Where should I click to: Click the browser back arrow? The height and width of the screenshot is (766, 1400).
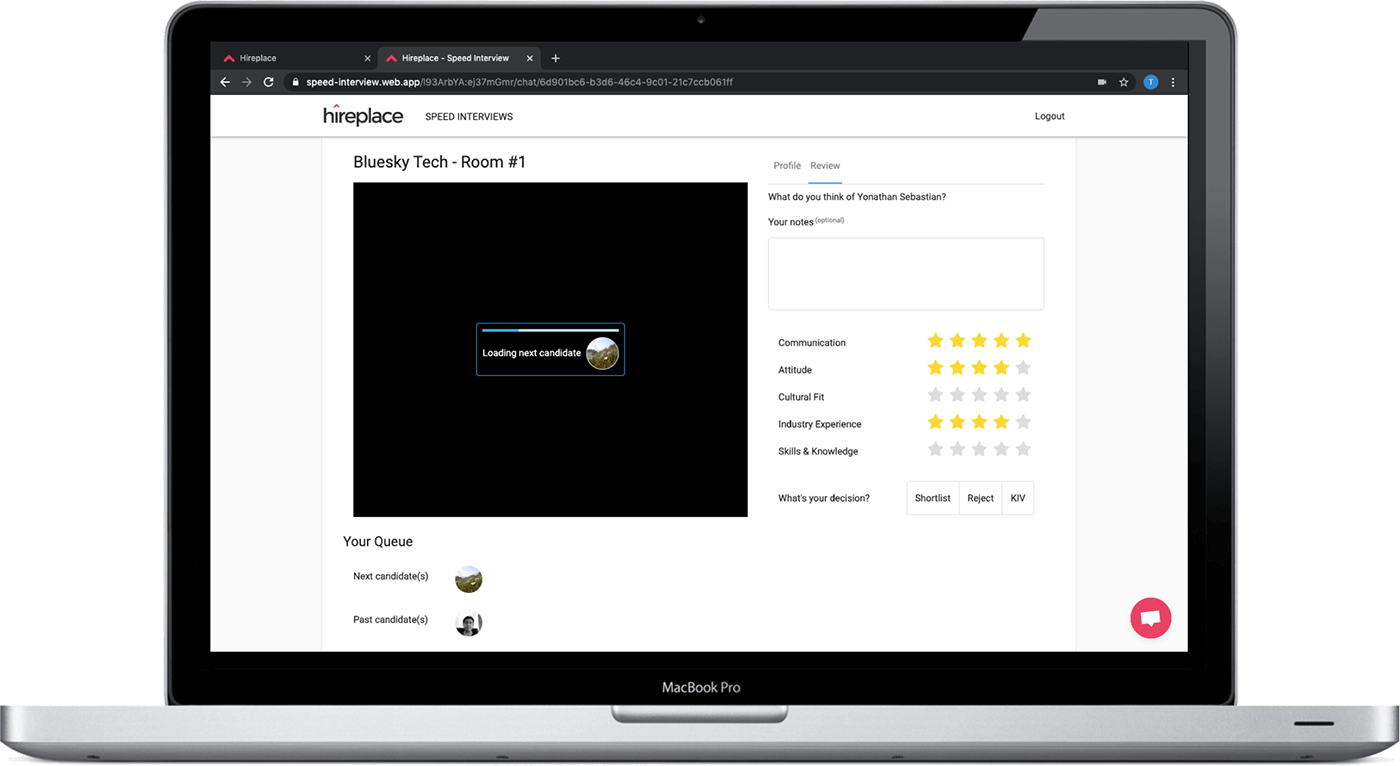[225, 82]
